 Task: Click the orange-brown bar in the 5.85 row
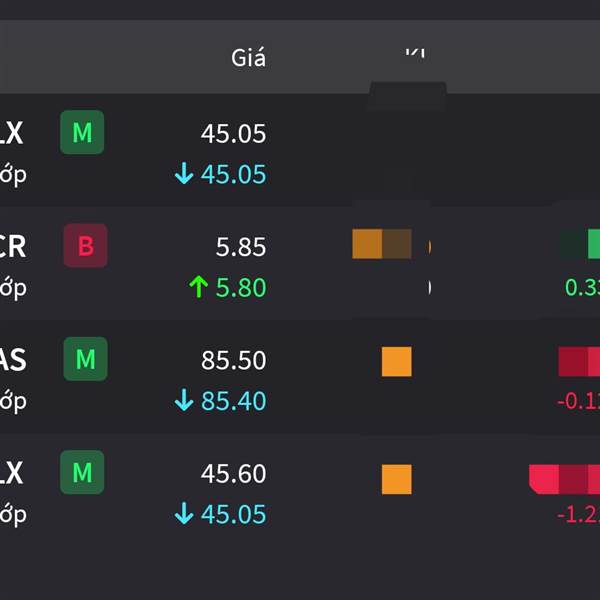pos(382,244)
